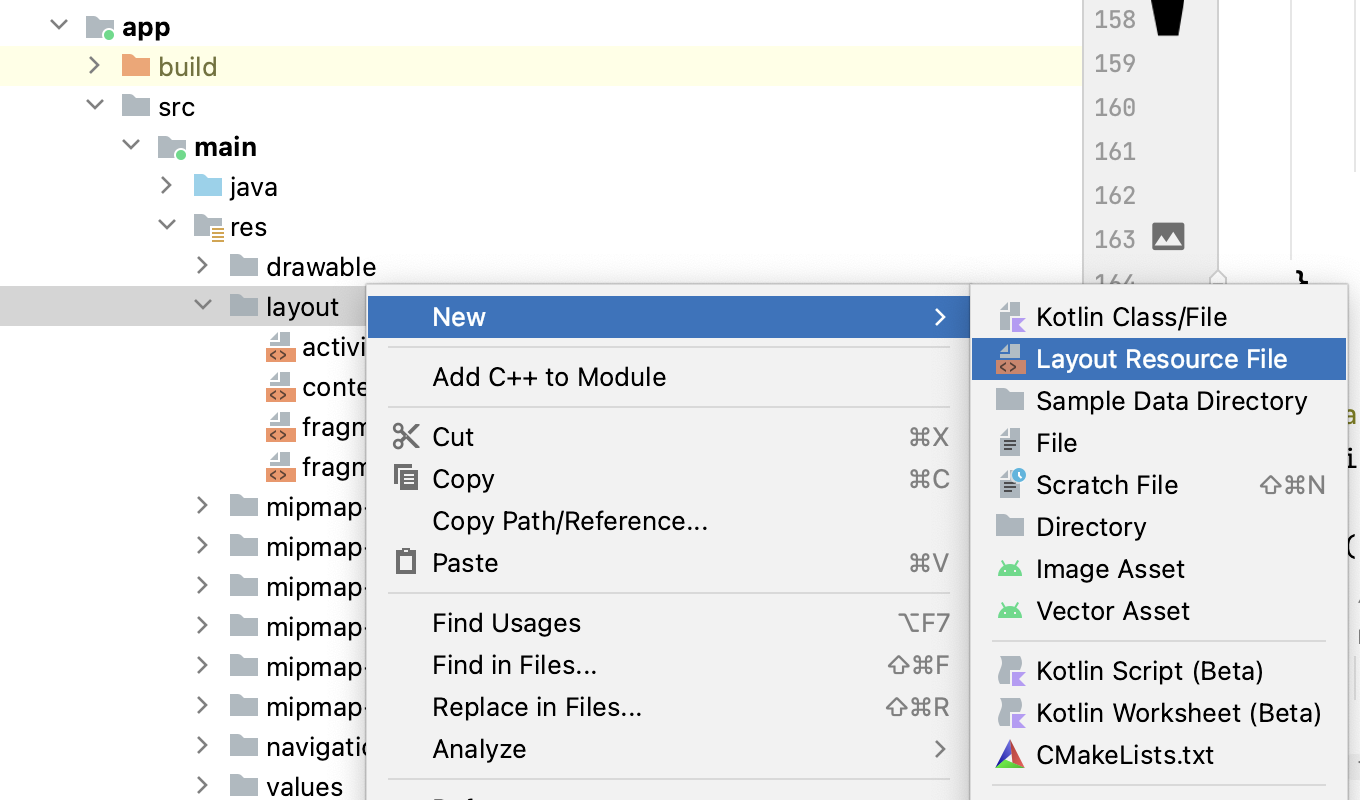Click the scissors icon beside Cut
Viewport: 1360px width, 800px height.
pos(406,436)
